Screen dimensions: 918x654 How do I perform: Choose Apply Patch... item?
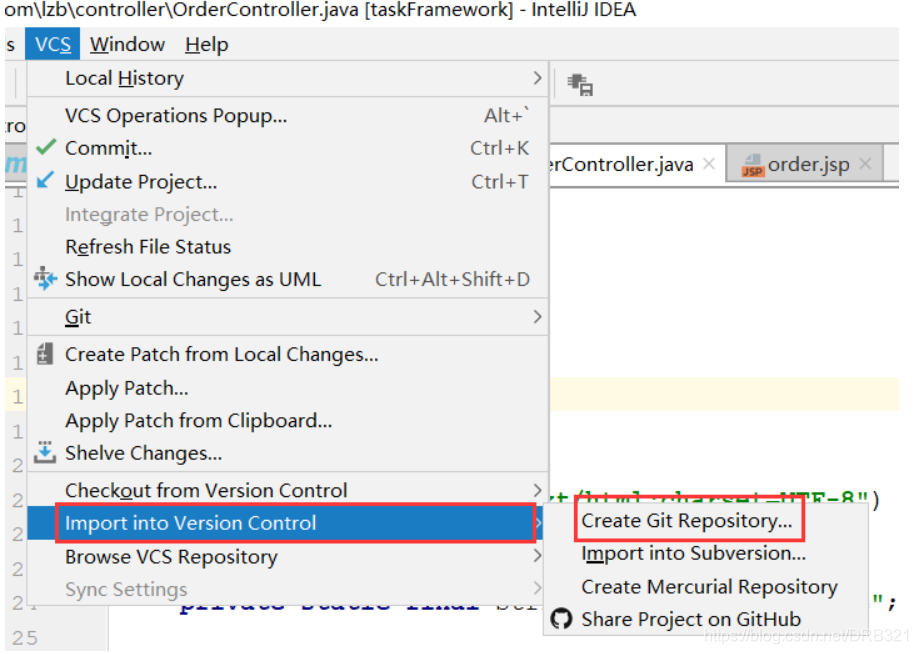coord(287,388)
